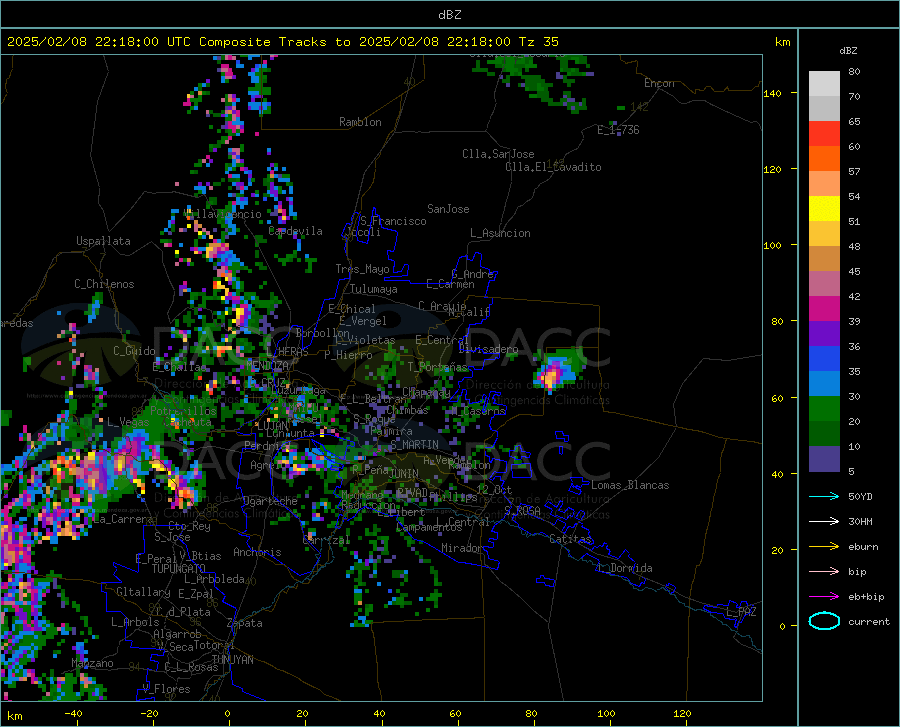
Task: Click the V_Flores label
Action: [166, 689]
